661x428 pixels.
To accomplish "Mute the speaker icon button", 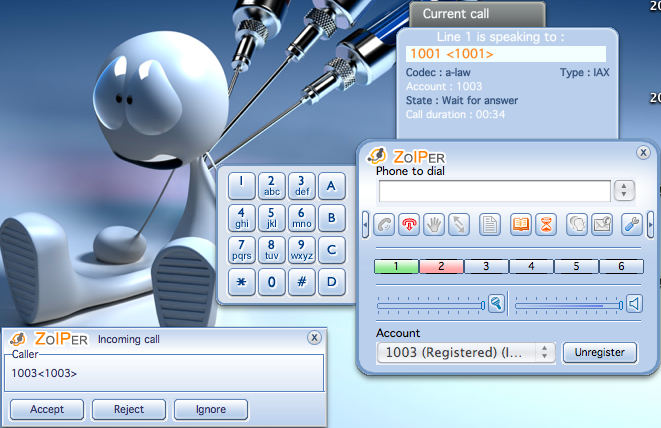I will [634, 304].
